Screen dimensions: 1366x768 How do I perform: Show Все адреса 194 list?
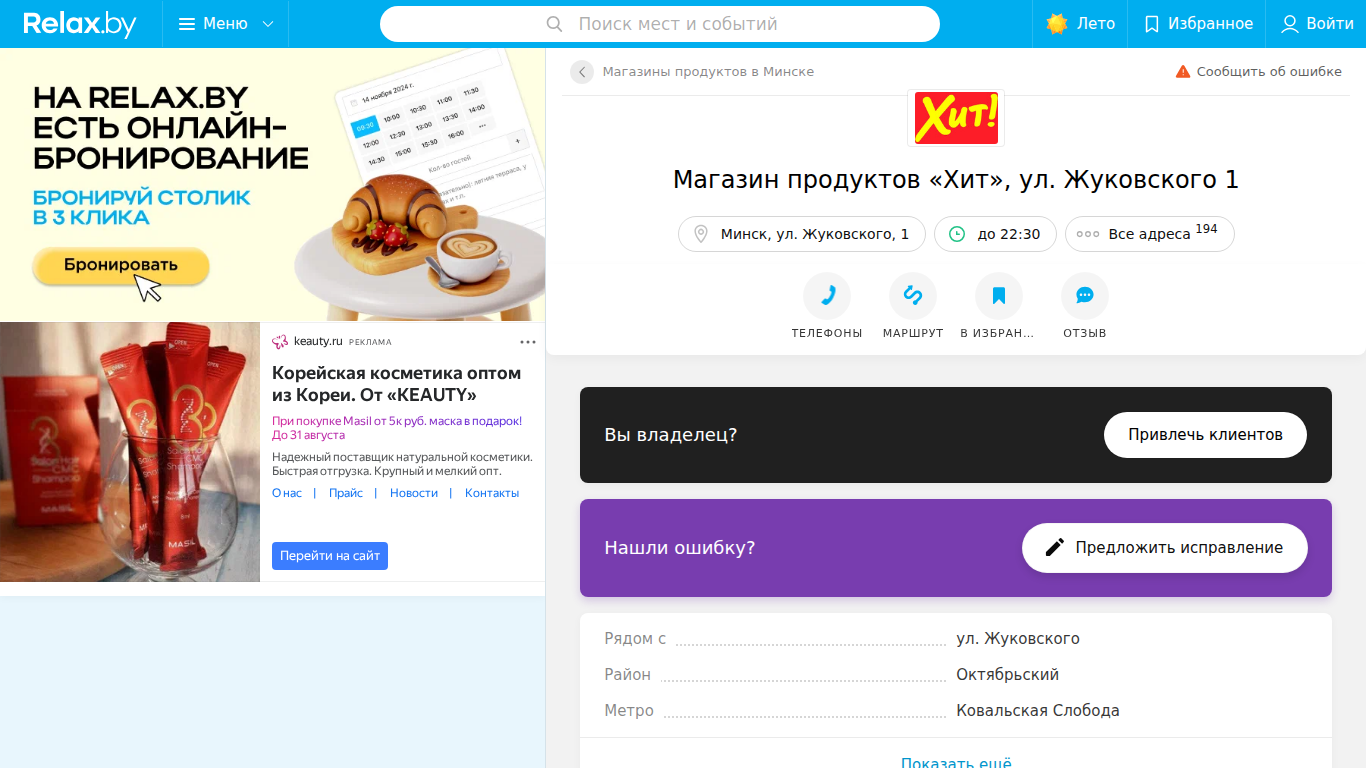(1150, 234)
